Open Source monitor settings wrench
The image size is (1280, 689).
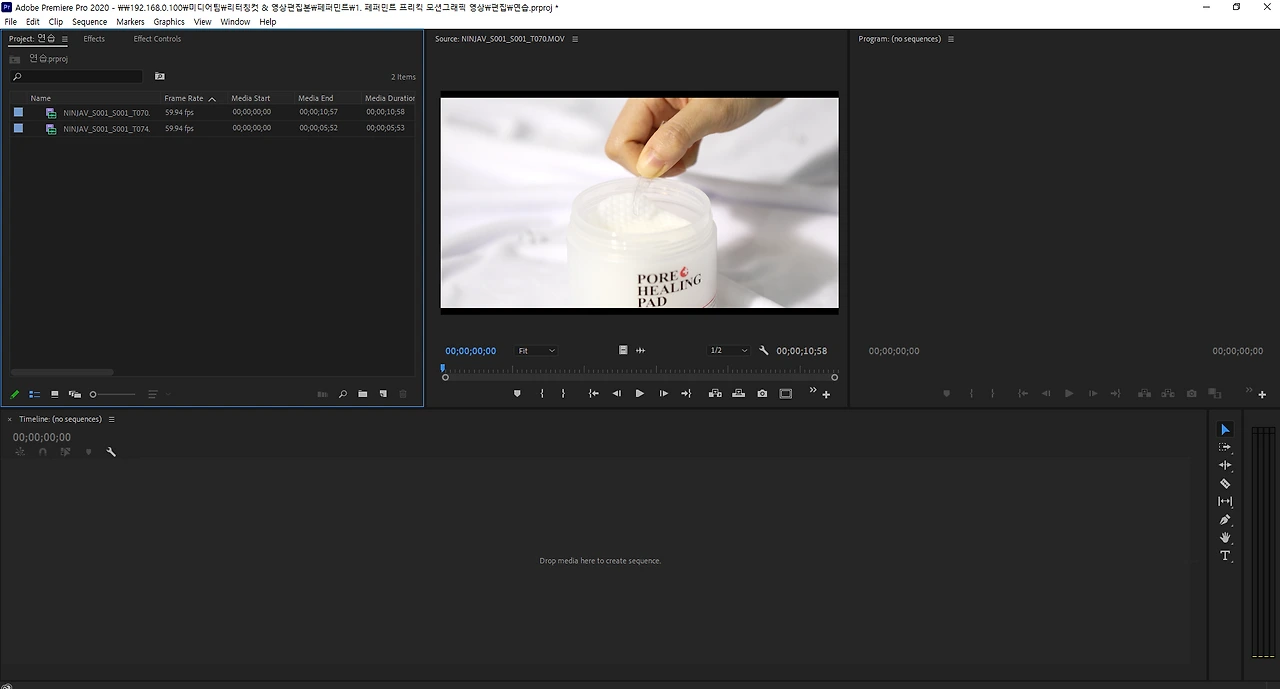tap(764, 351)
